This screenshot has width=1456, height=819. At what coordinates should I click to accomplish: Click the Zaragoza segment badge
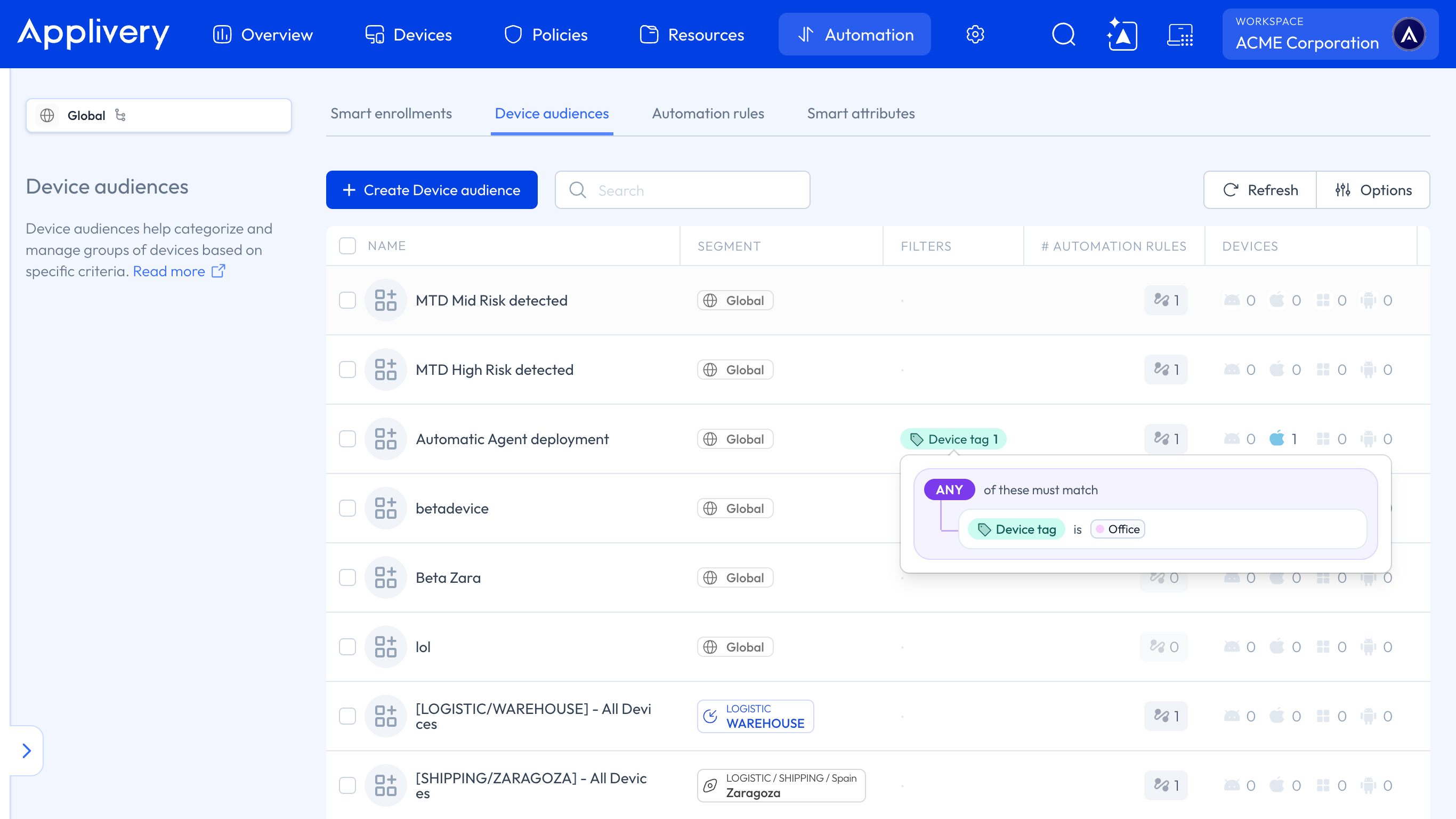coord(781,785)
